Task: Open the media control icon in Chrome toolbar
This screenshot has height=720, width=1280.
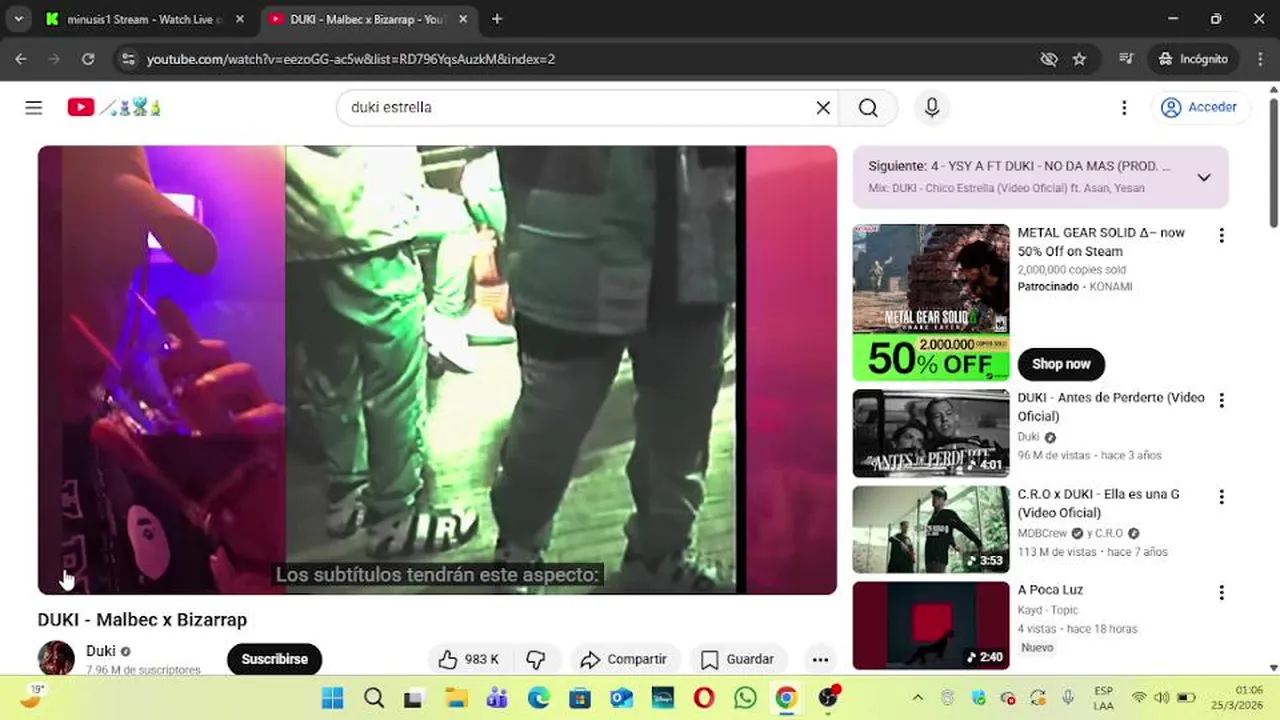Action: click(x=1126, y=59)
